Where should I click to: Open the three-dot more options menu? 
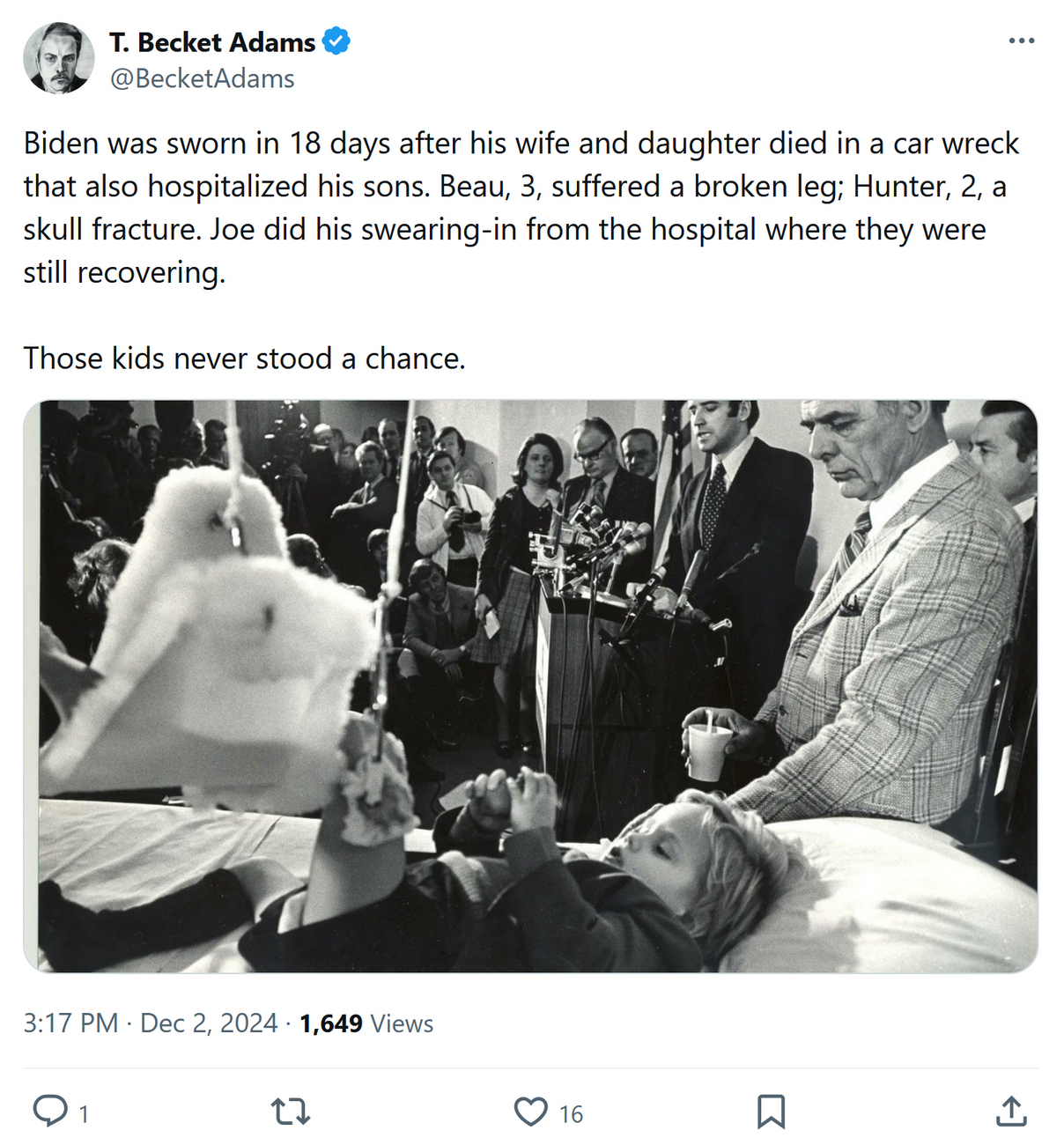pos(1021,41)
